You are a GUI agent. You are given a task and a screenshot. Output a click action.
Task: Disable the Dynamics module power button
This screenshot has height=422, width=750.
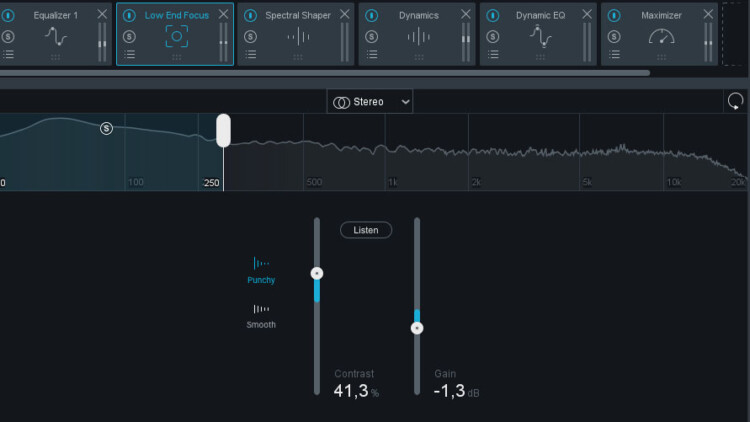(x=372, y=16)
